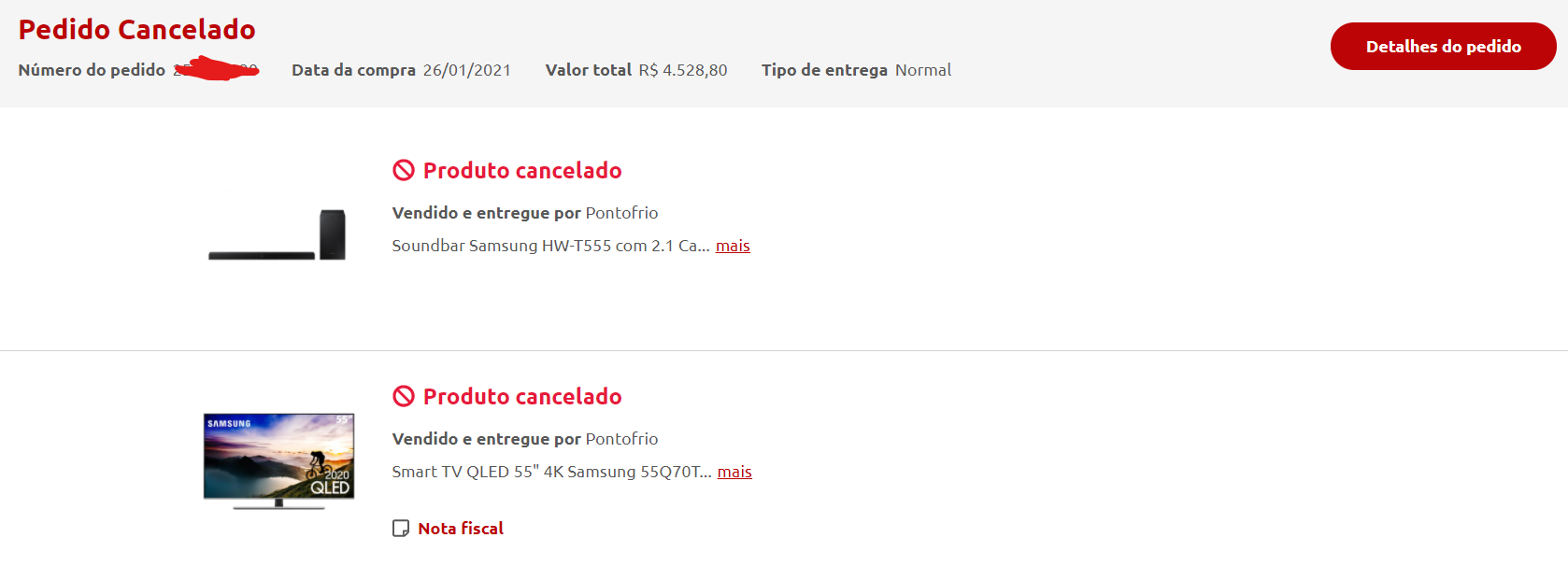Viewport: 1568px width, 580px height.
Task: Click the soundbar cancelled prohibition icon
Action: pyautogui.click(x=404, y=170)
